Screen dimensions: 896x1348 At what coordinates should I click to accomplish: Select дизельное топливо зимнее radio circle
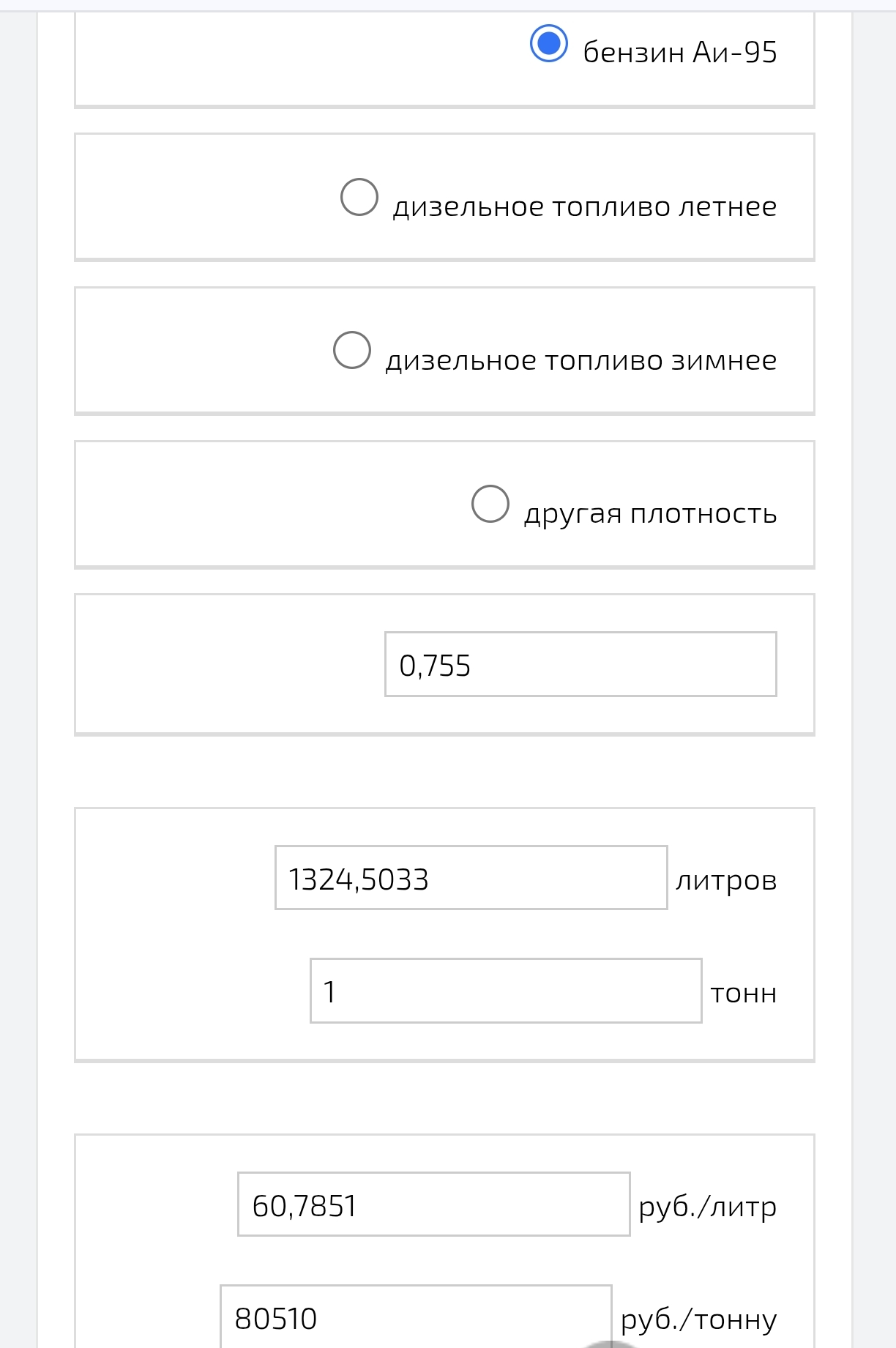click(352, 350)
